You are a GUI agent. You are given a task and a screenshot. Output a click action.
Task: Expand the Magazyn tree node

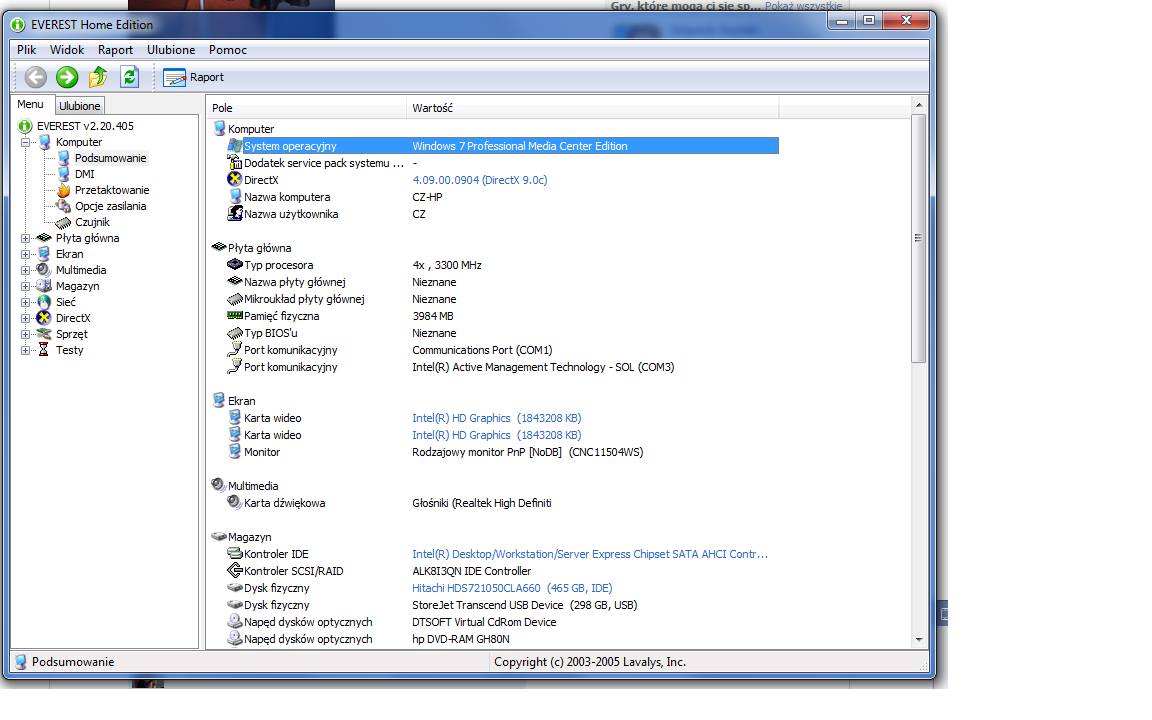pyautogui.click(x=25, y=287)
